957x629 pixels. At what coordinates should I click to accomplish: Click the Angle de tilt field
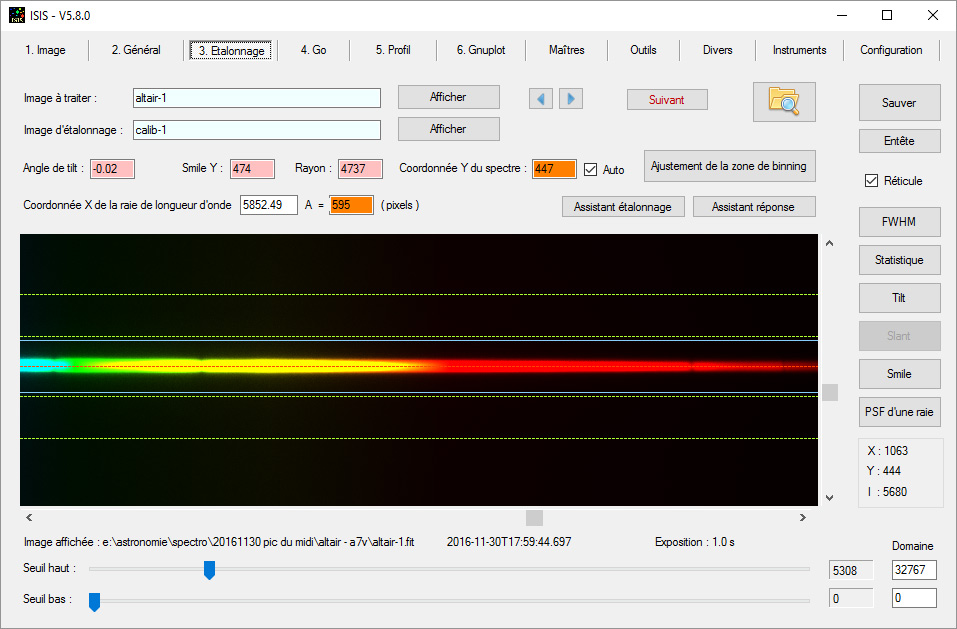pyautogui.click(x=112, y=169)
